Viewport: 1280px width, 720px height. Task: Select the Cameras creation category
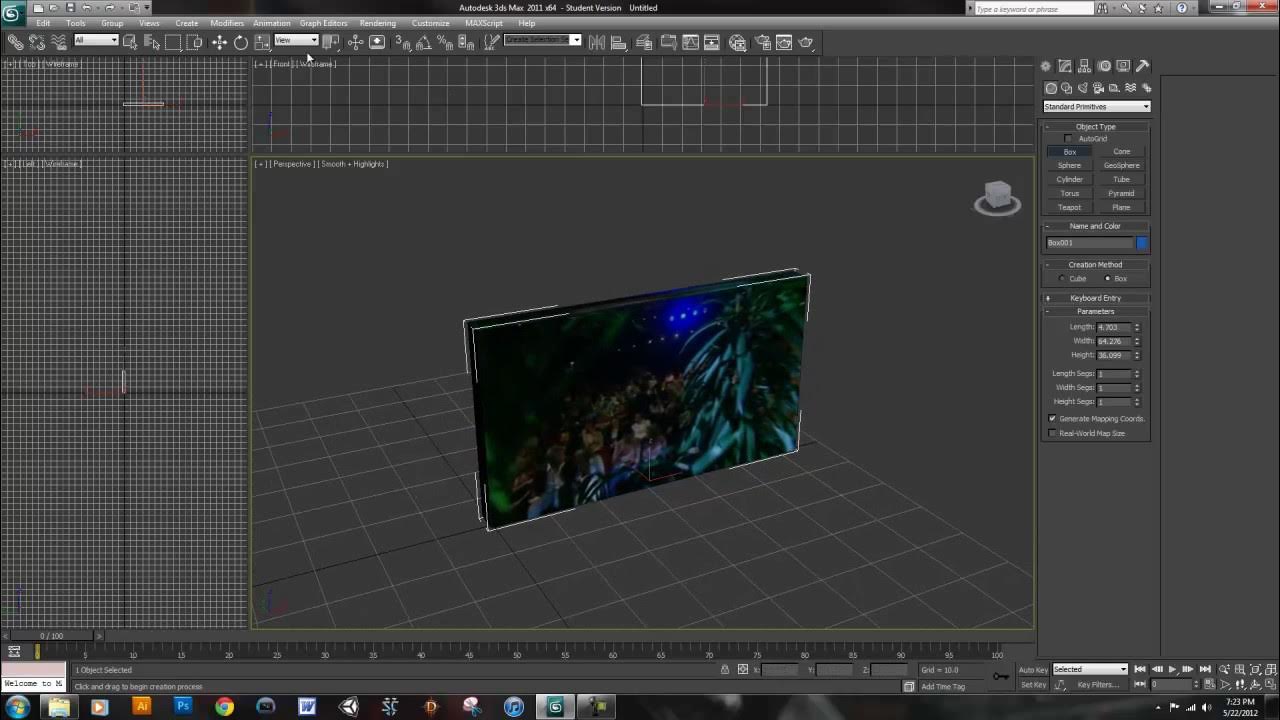coord(1099,88)
